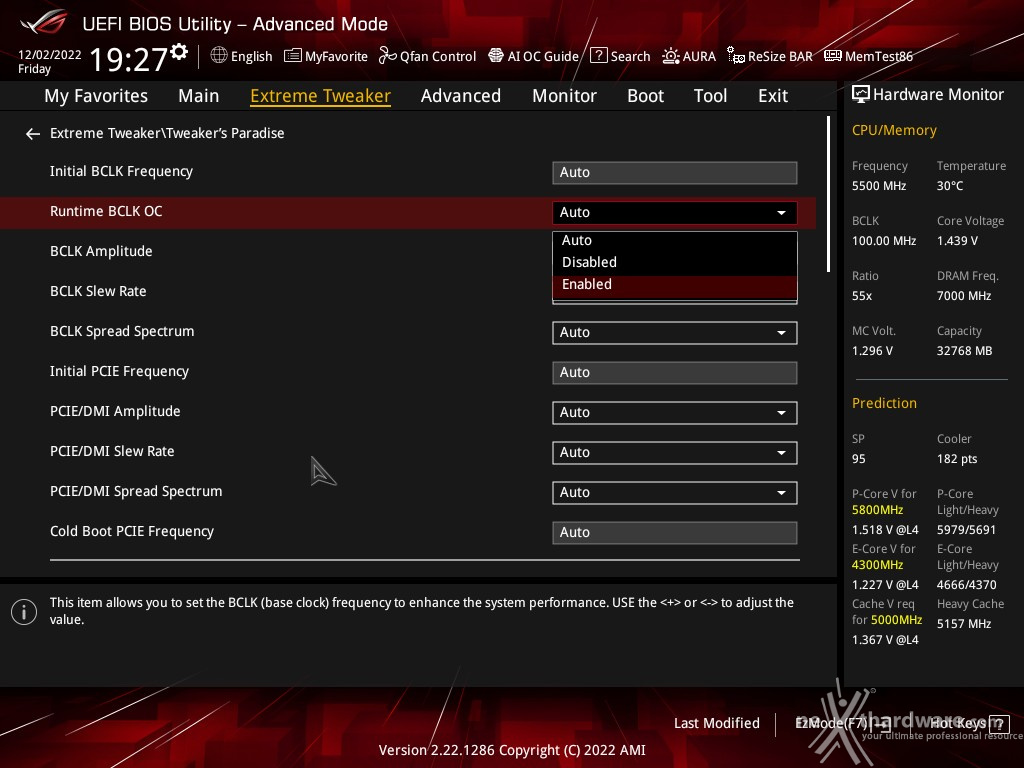Click the Prediction section heading
Viewport: 1024px width, 768px height.
(884, 404)
